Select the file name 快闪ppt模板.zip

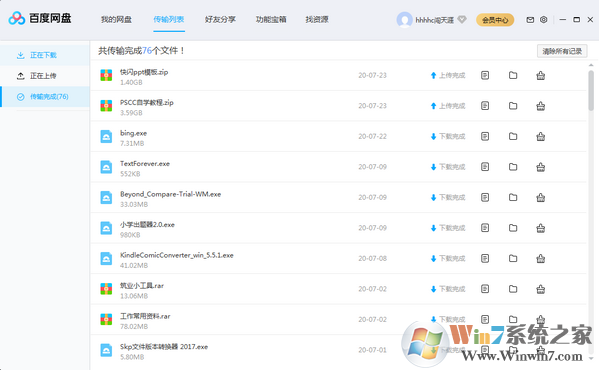[144, 72]
